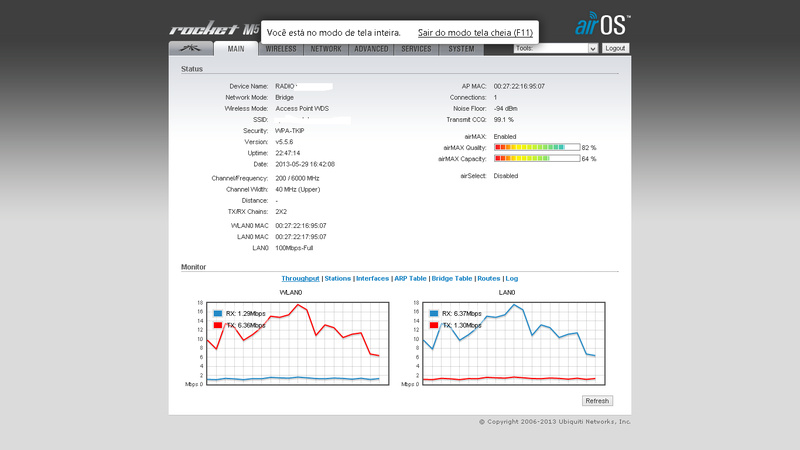Click the LAN0 MAC 00:27:22:17:95:07
The width and height of the screenshot is (800, 450).
coord(301,237)
